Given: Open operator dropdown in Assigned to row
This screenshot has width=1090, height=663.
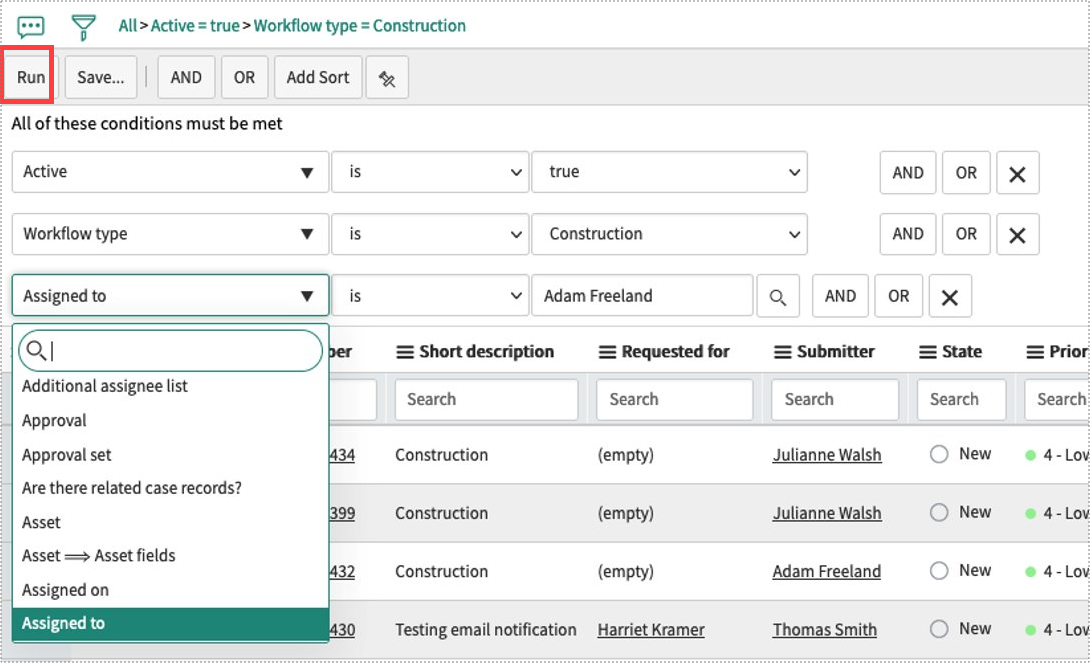Looking at the screenshot, I should coord(430,296).
